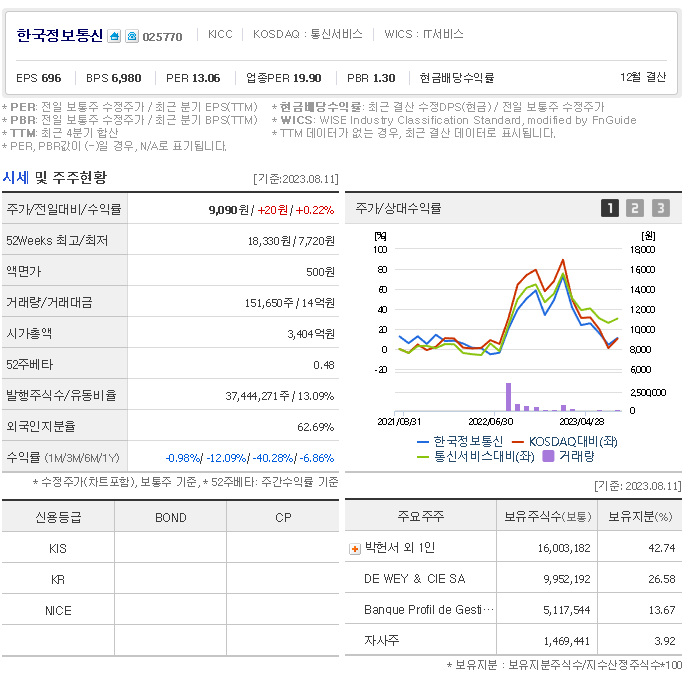Switch the chart to tab 3
The image size is (689, 677).
tap(660, 208)
